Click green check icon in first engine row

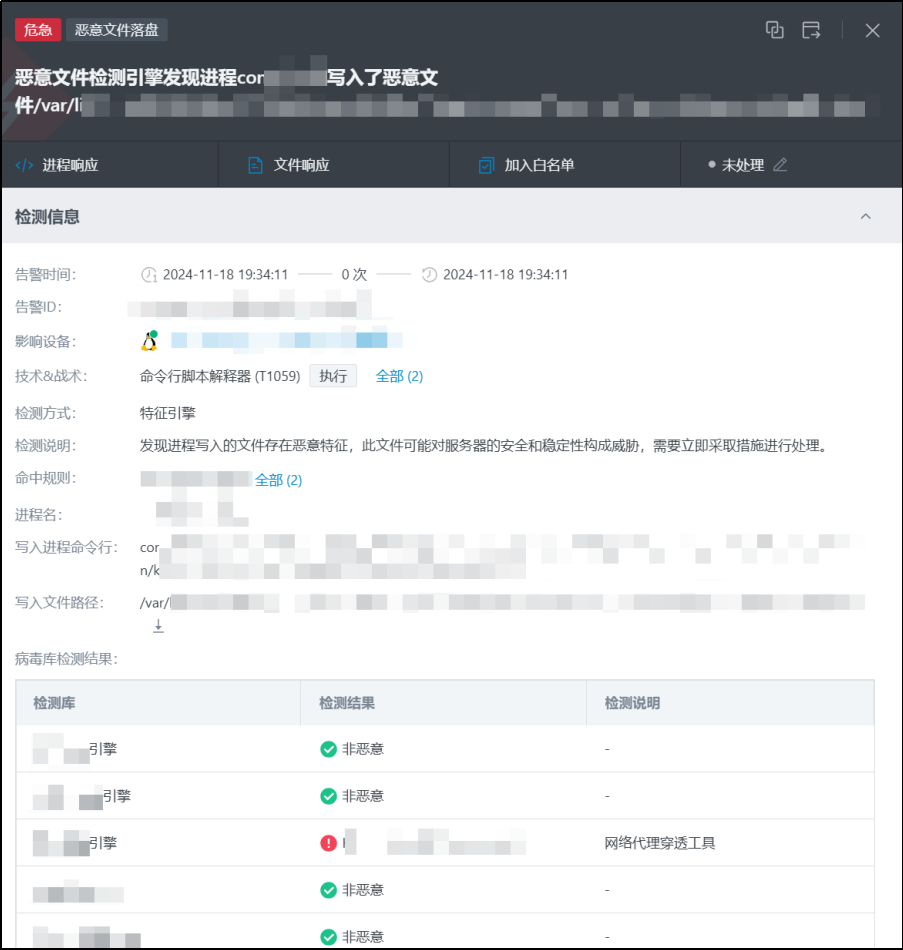(x=328, y=749)
